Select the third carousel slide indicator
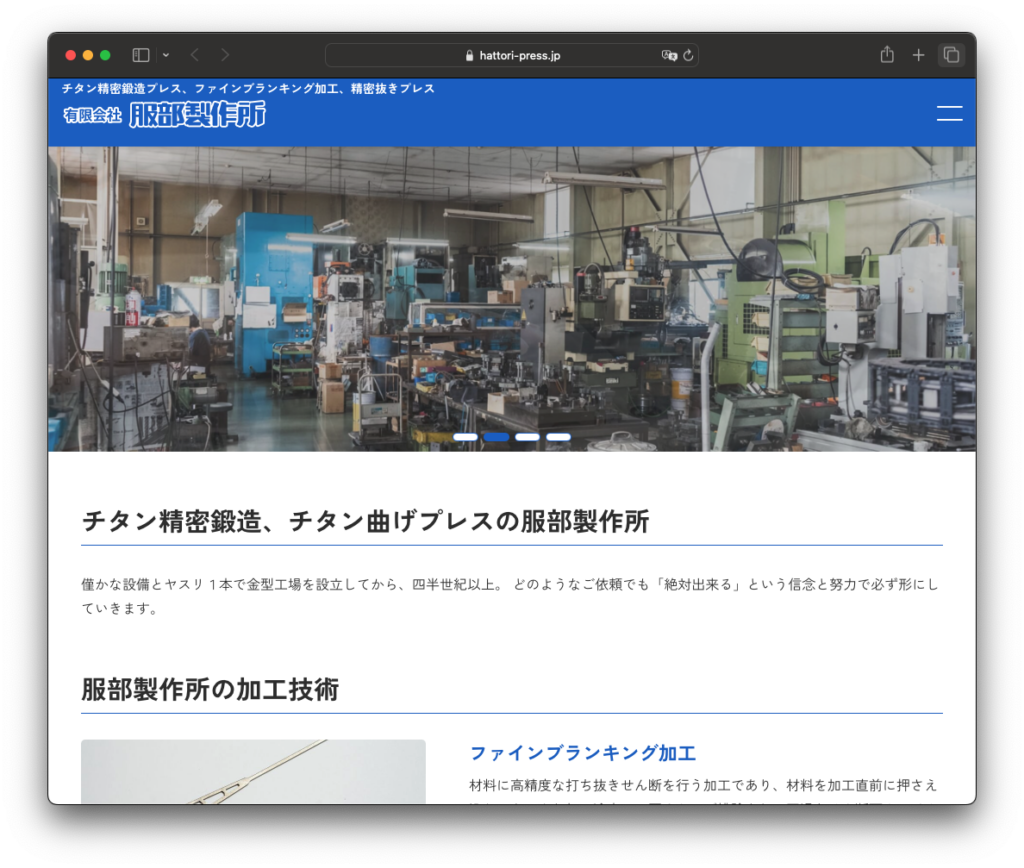The height and width of the screenshot is (868, 1024). click(x=527, y=437)
